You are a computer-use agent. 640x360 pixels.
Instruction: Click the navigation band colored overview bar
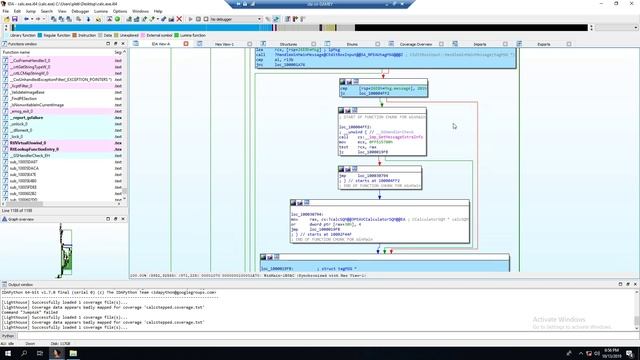[300, 28]
